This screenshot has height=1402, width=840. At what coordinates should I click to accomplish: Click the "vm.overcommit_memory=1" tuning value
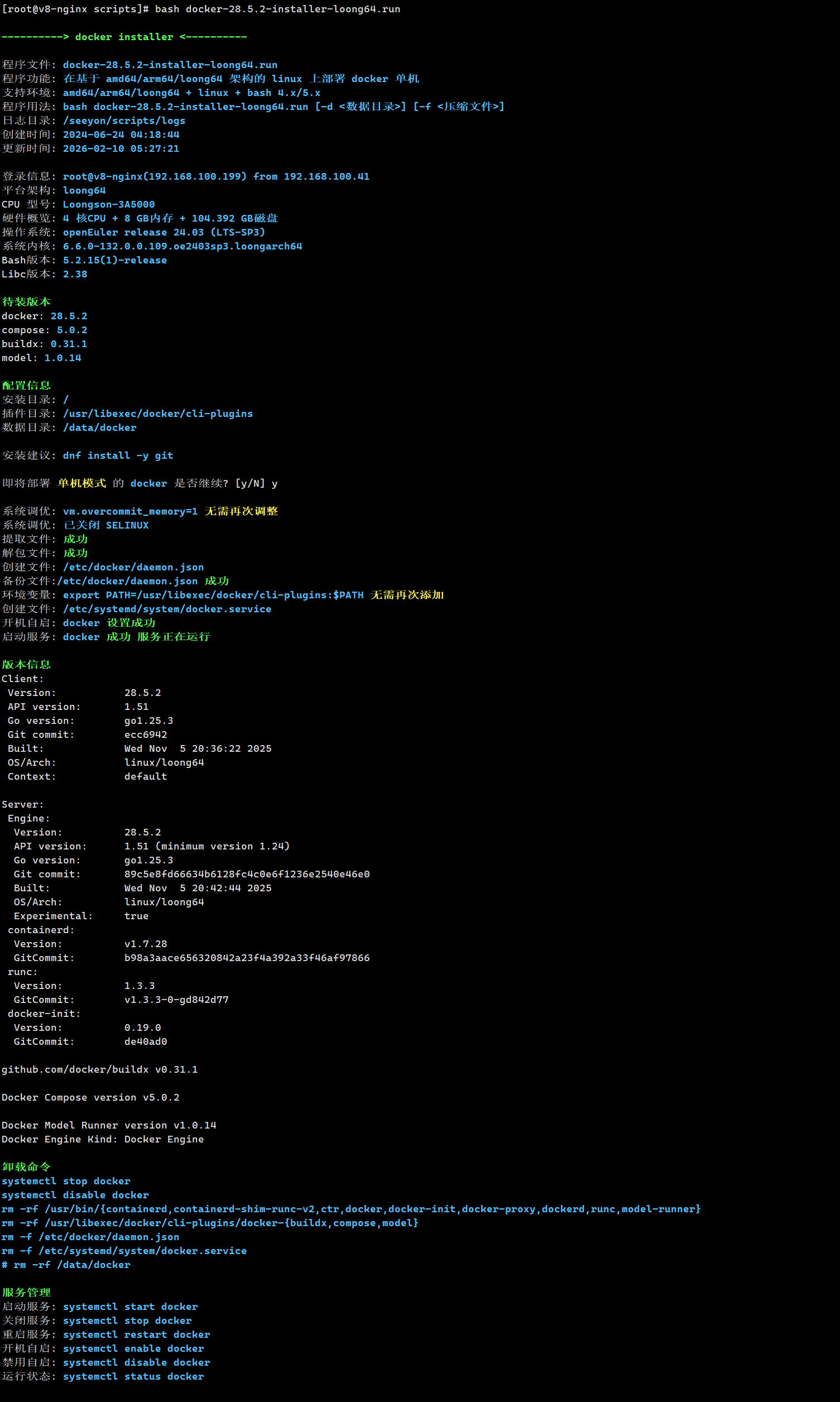coord(130,512)
